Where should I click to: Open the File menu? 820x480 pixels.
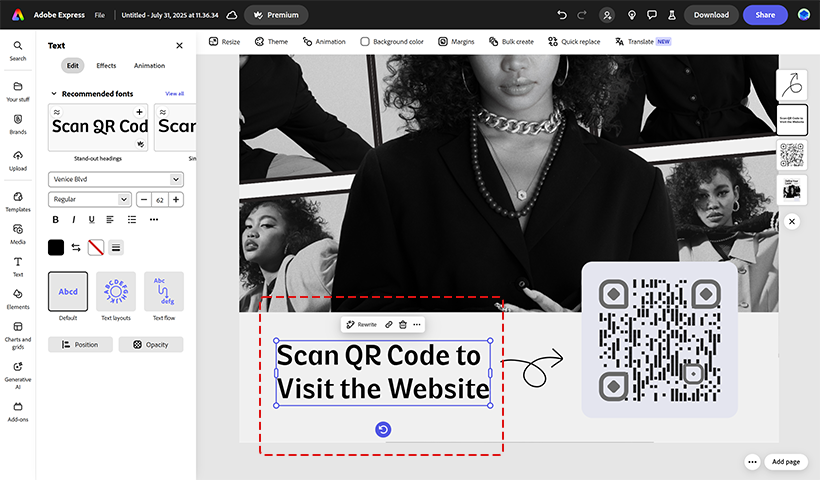pyautogui.click(x=99, y=15)
